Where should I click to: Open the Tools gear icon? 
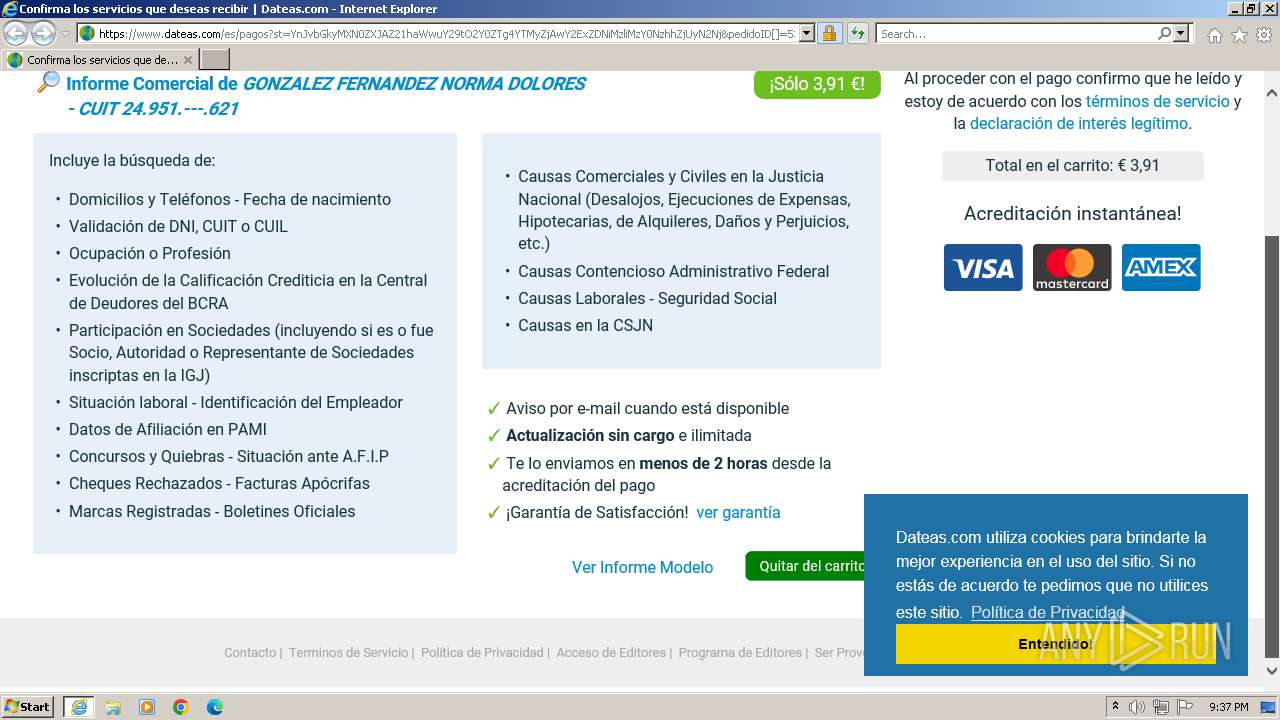tap(1264, 35)
